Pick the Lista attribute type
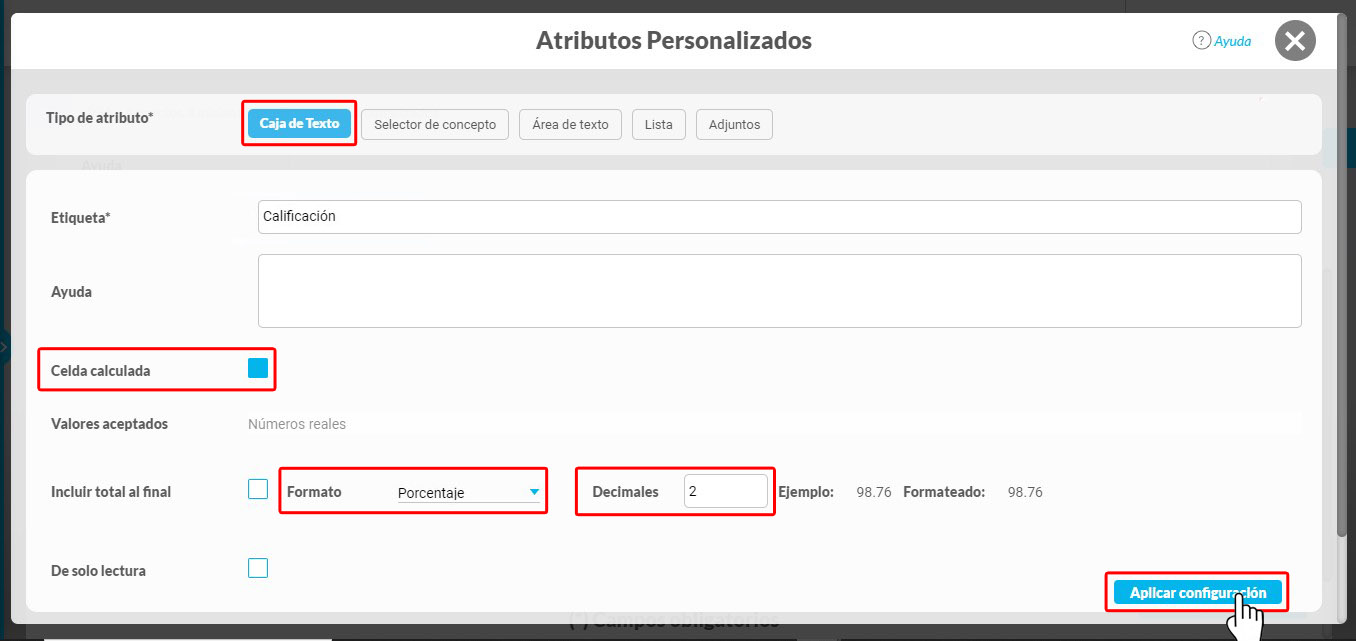 (x=658, y=125)
